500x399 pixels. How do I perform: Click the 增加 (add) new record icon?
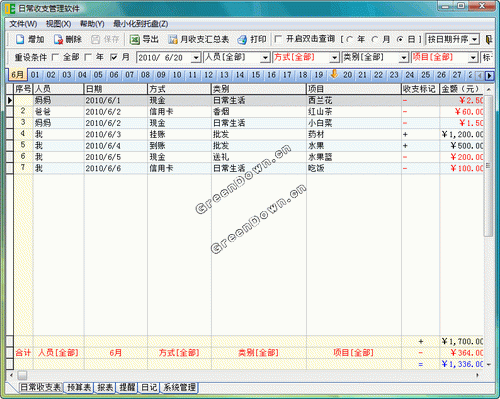pyautogui.click(x=20, y=39)
